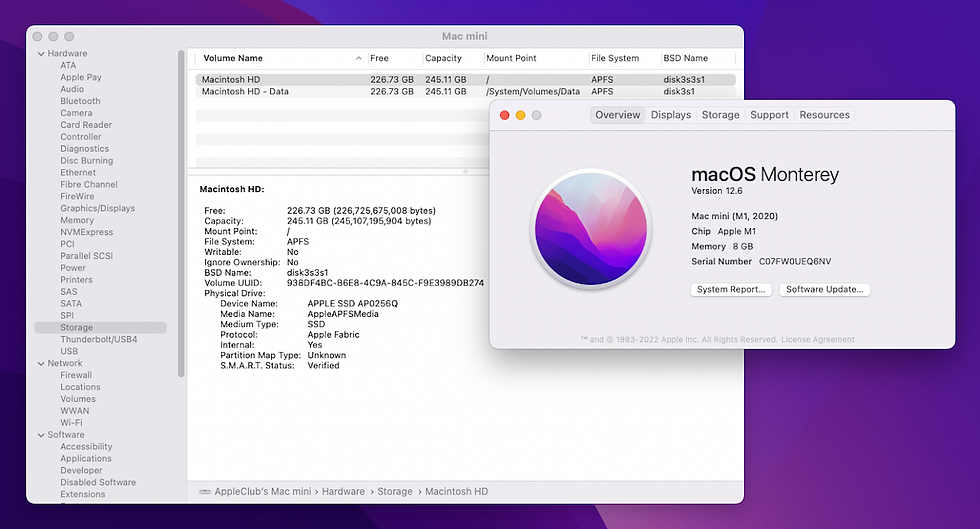Select Volumes under Network
The width and height of the screenshot is (980, 529).
click(78, 399)
